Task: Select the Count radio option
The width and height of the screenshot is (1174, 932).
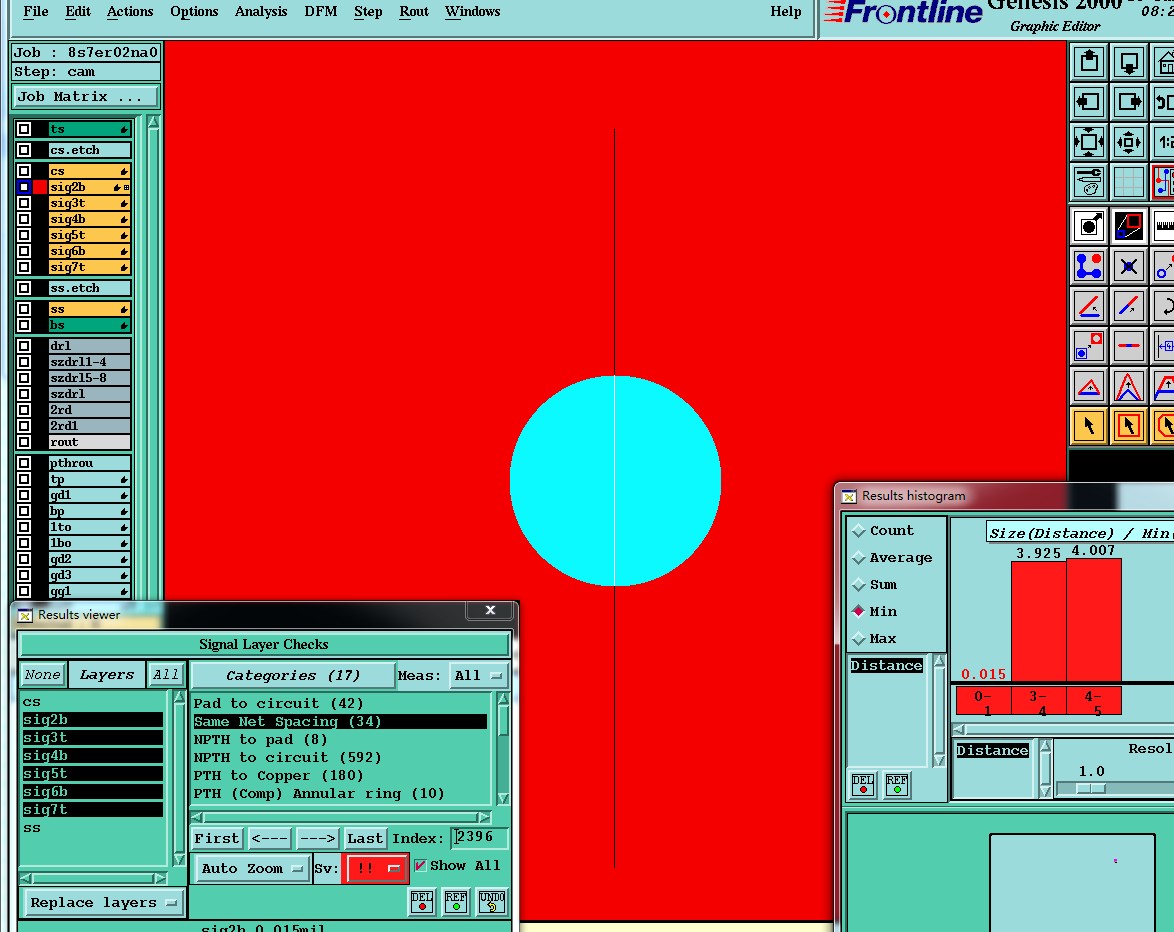Action: 859,531
